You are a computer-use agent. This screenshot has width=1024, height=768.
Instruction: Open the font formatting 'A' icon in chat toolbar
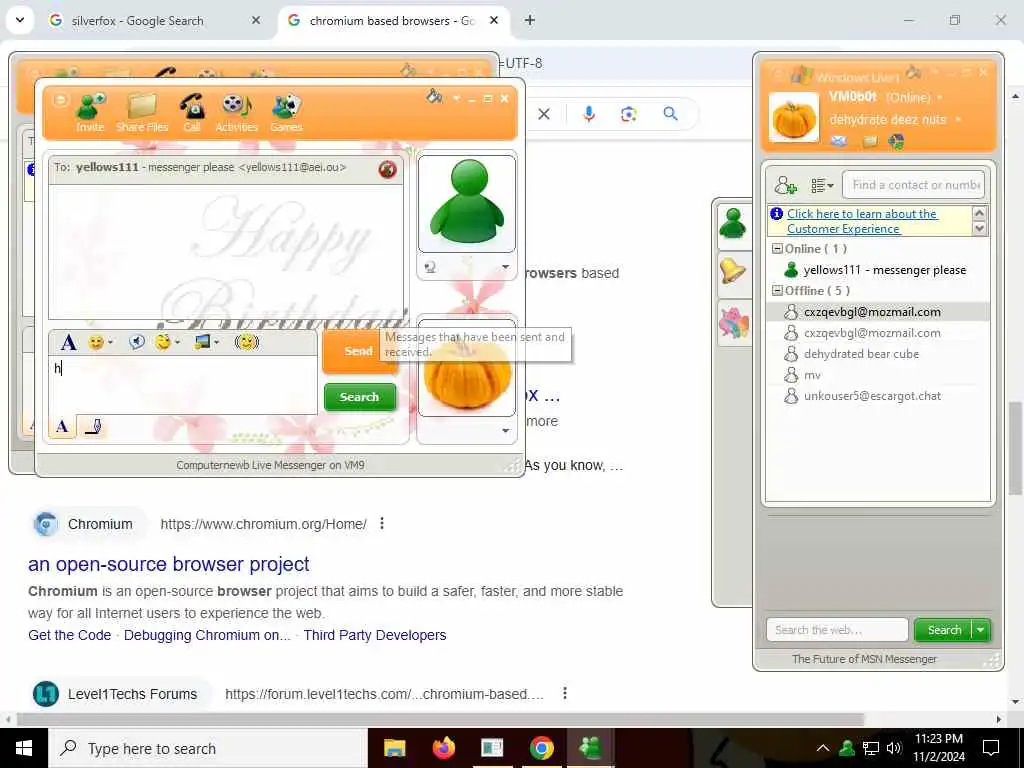68,342
